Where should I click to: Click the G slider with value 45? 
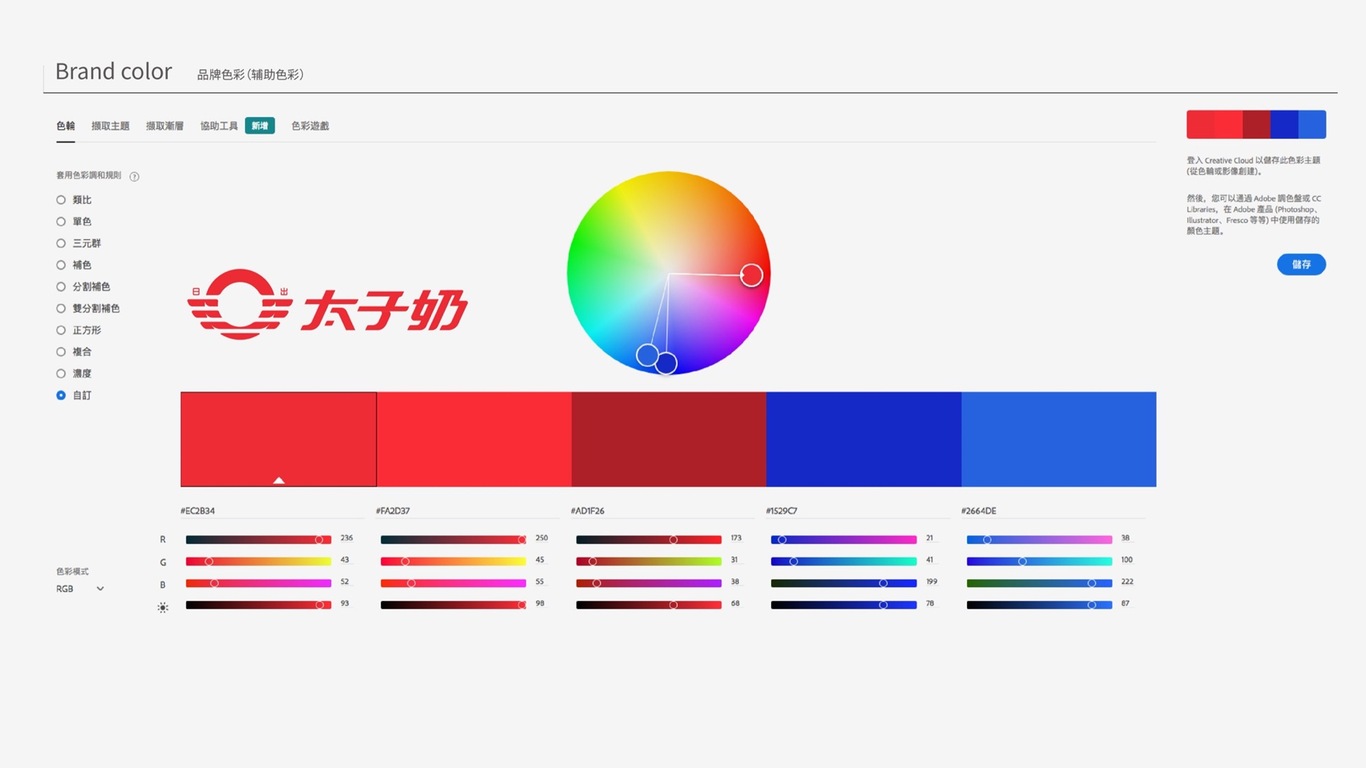tap(453, 561)
